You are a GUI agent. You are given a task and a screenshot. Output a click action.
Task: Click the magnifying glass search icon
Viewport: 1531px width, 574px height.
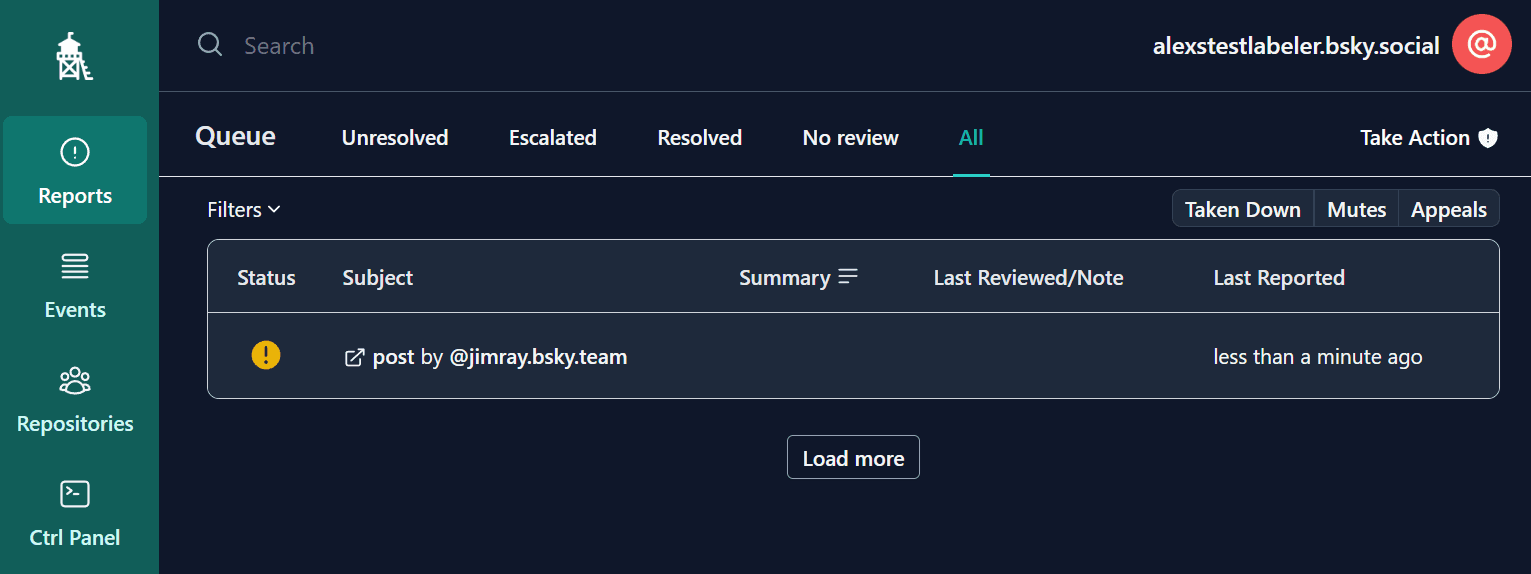[210, 45]
